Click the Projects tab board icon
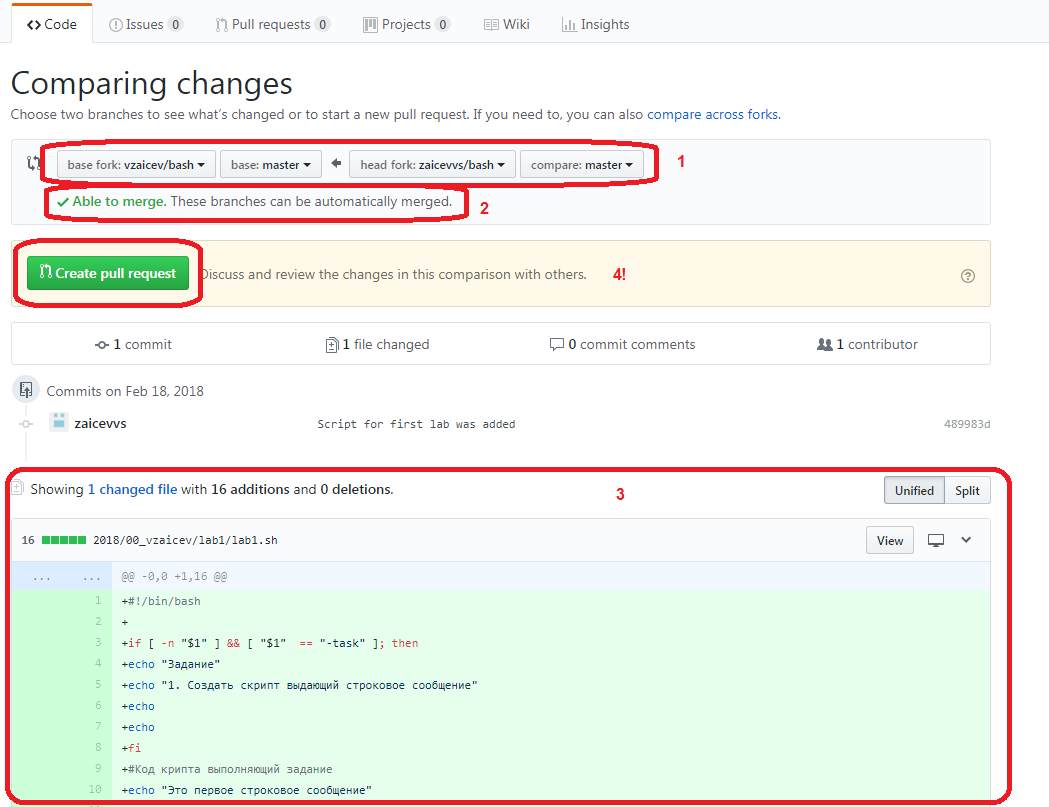1049x807 pixels. coord(370,25)
